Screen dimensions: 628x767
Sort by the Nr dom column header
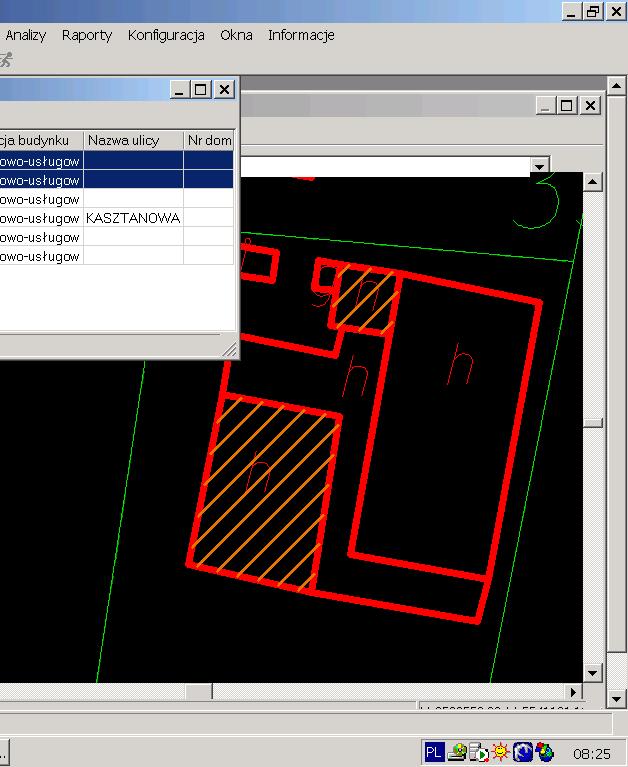[209, 140]
